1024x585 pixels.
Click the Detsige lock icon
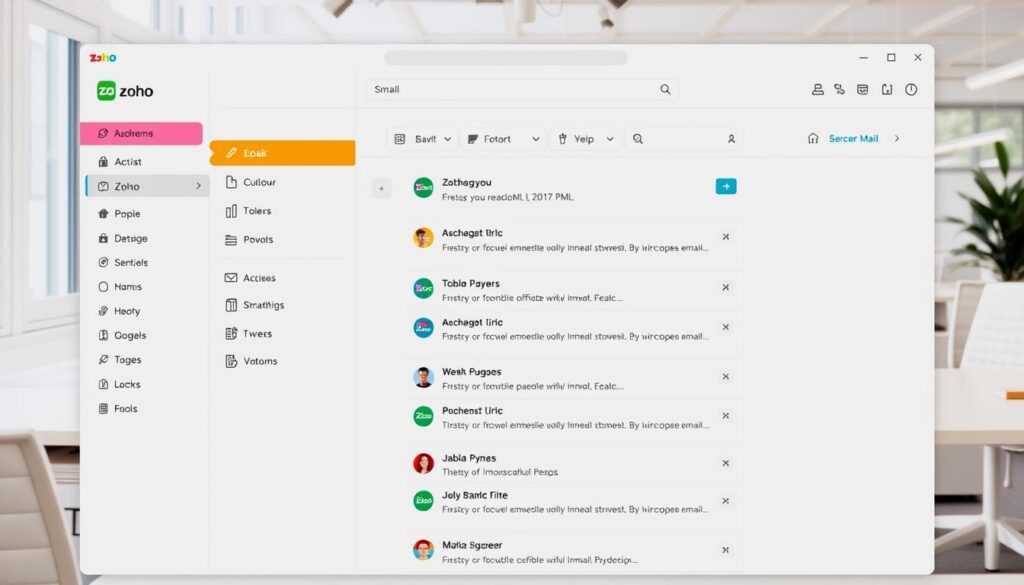pyautogui.click(x=103, y=238)
